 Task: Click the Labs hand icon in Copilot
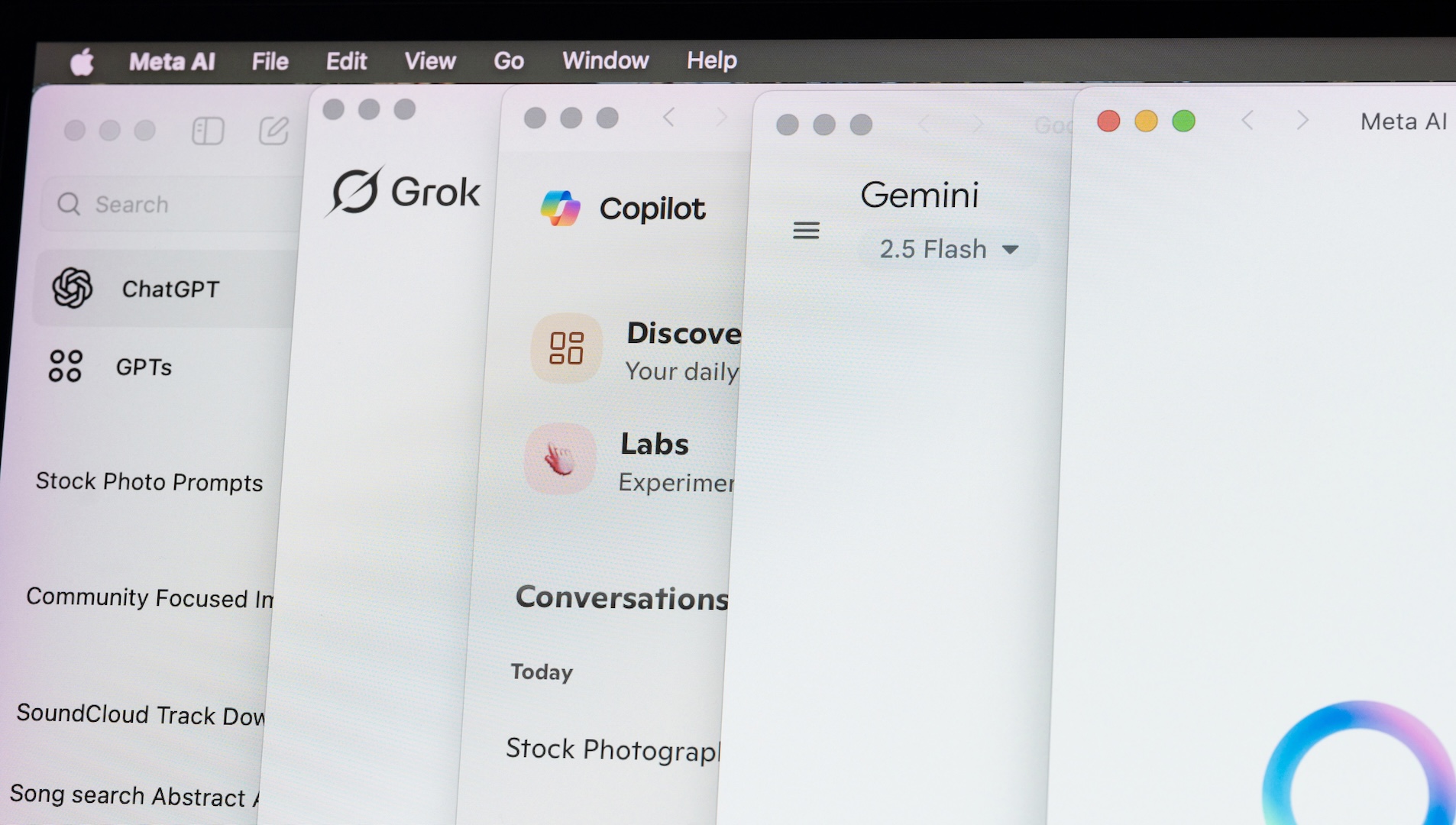[x=560, y=459]
